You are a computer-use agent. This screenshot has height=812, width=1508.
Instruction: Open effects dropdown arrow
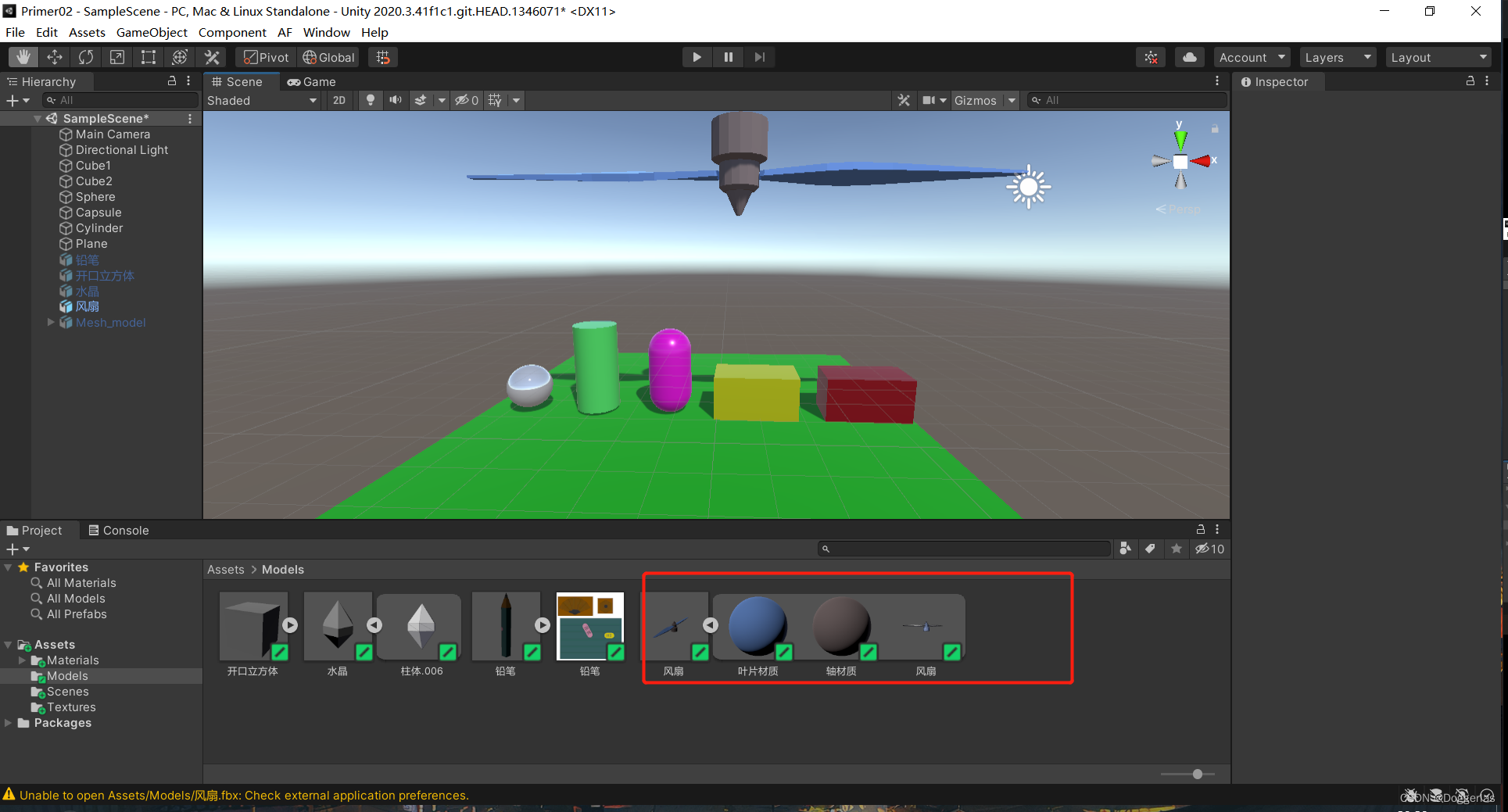(x=442, y=100)
